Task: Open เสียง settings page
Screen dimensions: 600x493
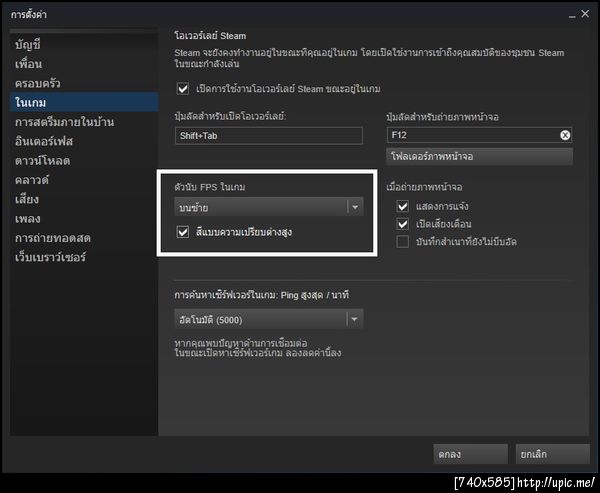Action: (x=84, y=199)
